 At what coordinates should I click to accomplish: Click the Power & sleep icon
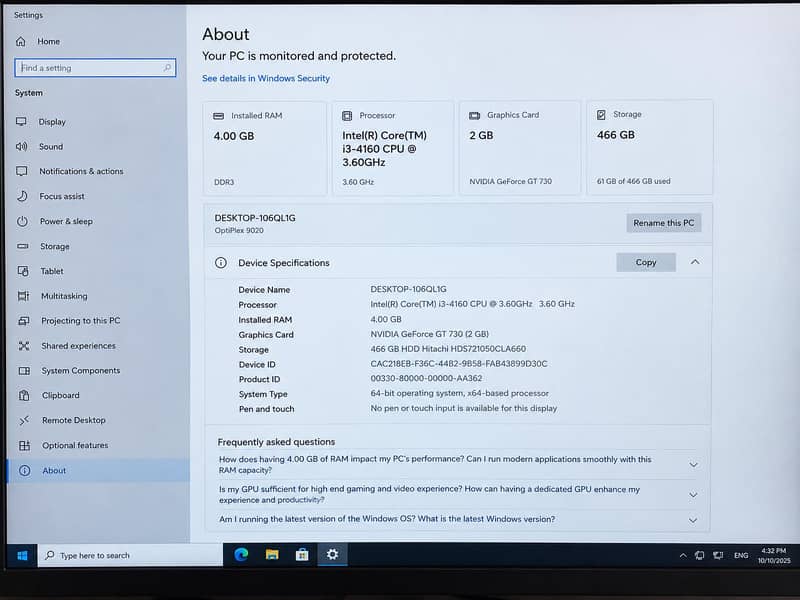pyautogui.click(x=22, y=221)
